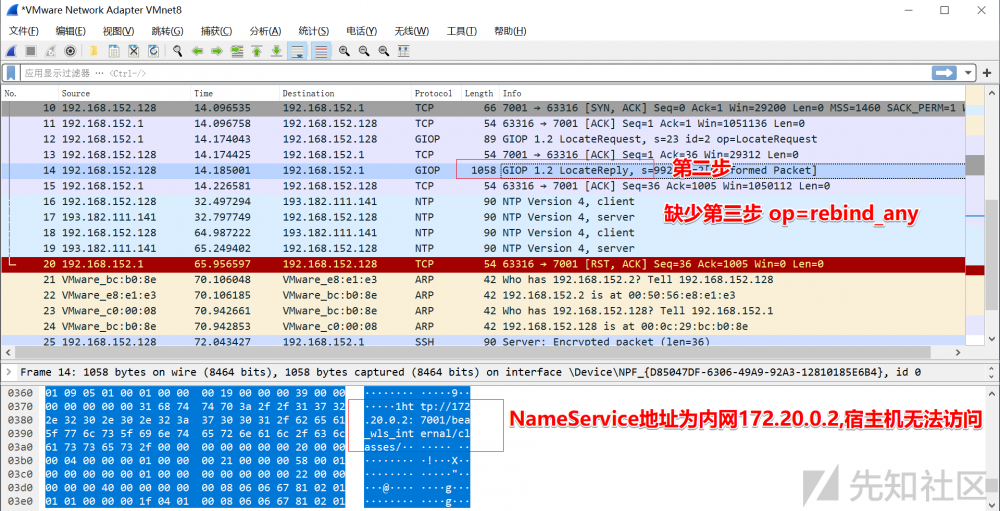Viewport: 1000px width, 511px height.
Task: Open the 分析(A) menu
Action: [x=265, y=31]
